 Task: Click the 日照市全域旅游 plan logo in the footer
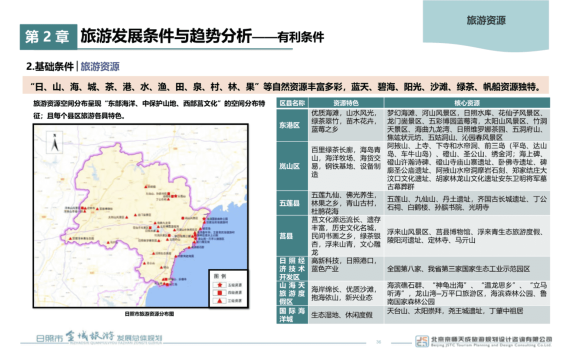99,337
